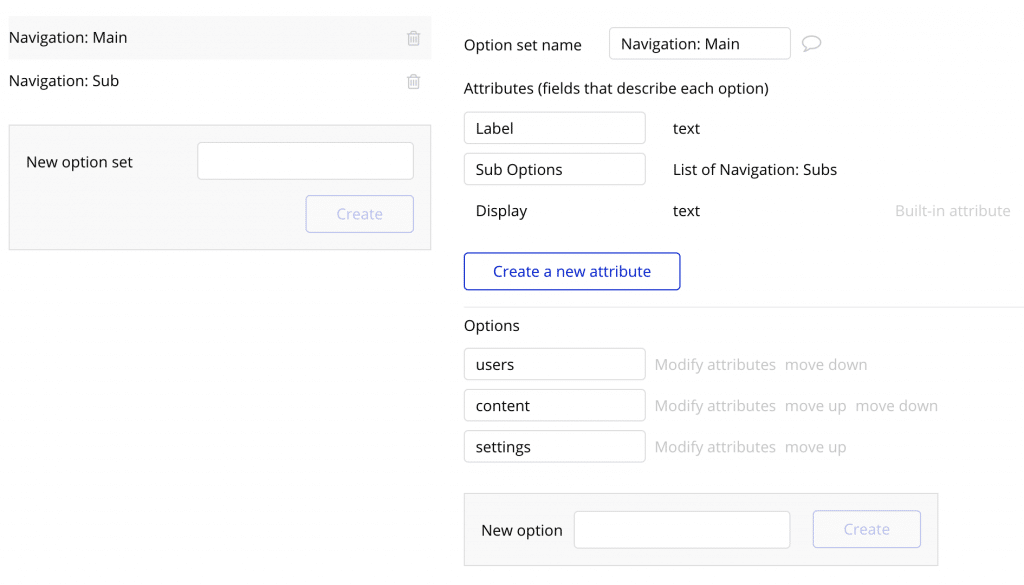Move the users option down
The image size is (1024, 585).
(x=825, y=364)
